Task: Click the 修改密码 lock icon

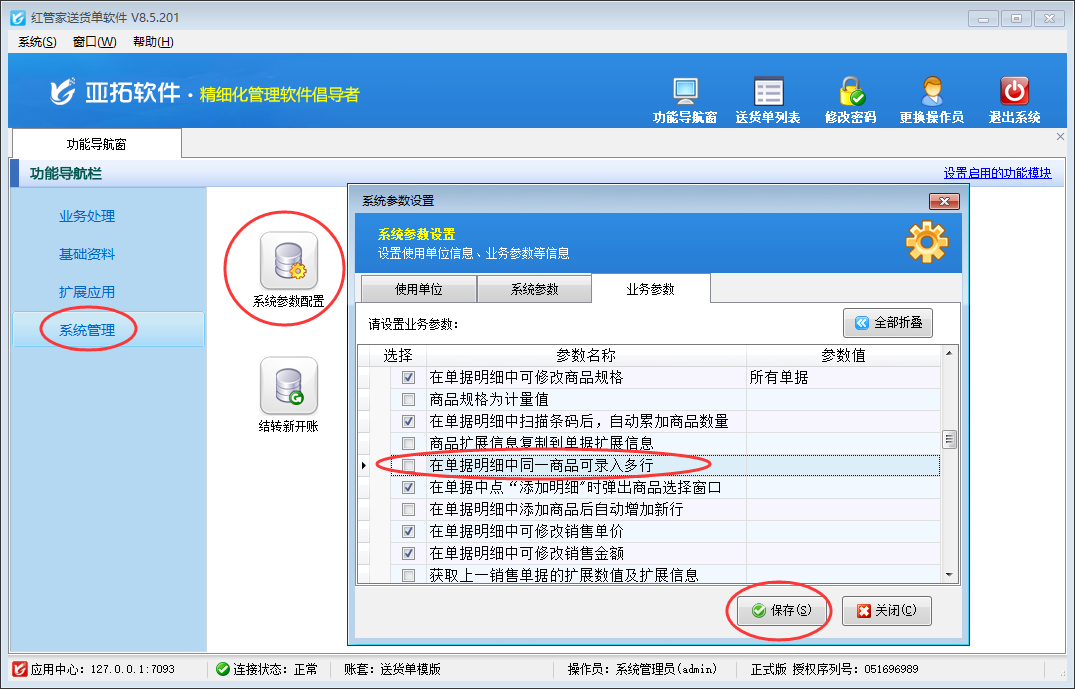Action: coord(851,93)
